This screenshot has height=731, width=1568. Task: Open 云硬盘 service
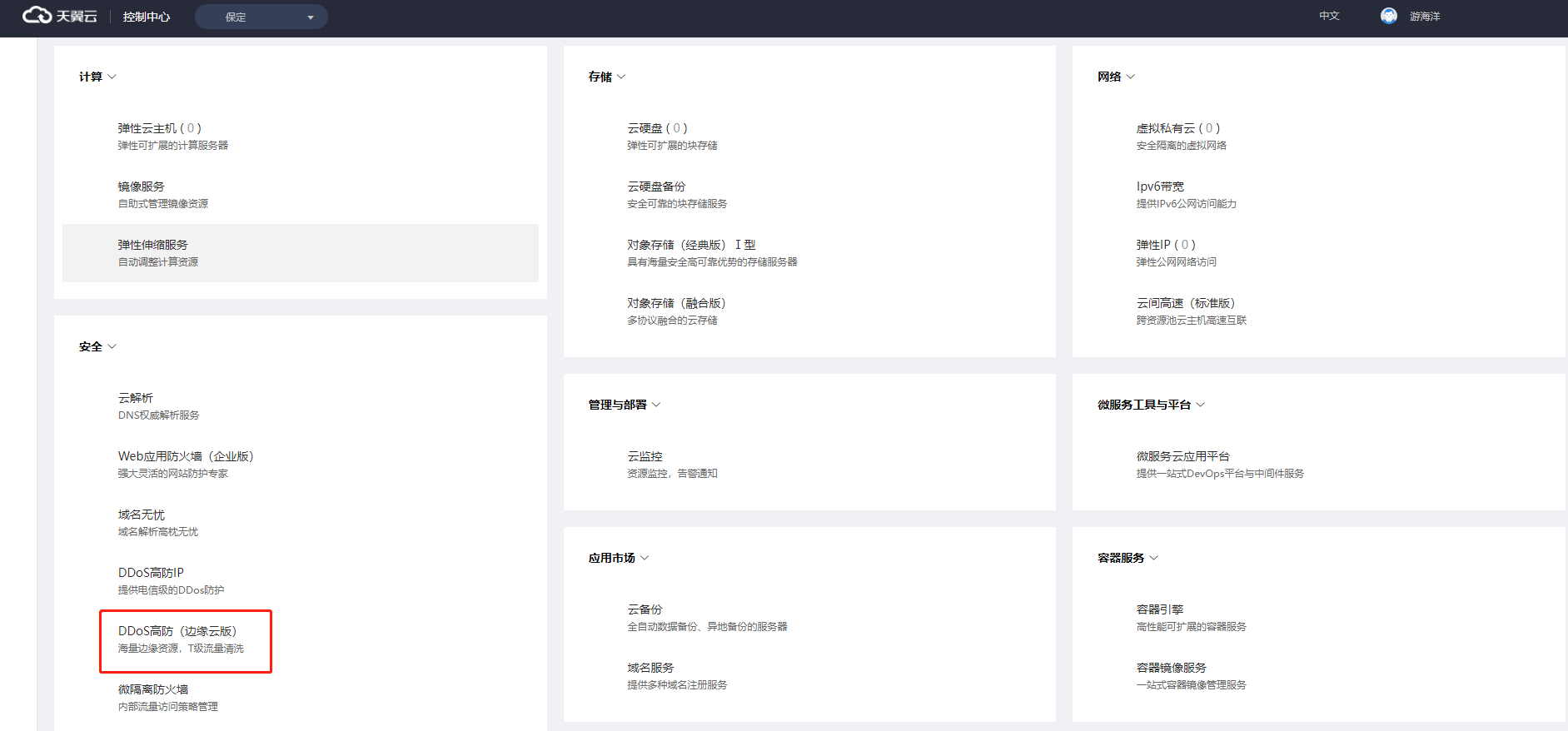click(657, 128)
